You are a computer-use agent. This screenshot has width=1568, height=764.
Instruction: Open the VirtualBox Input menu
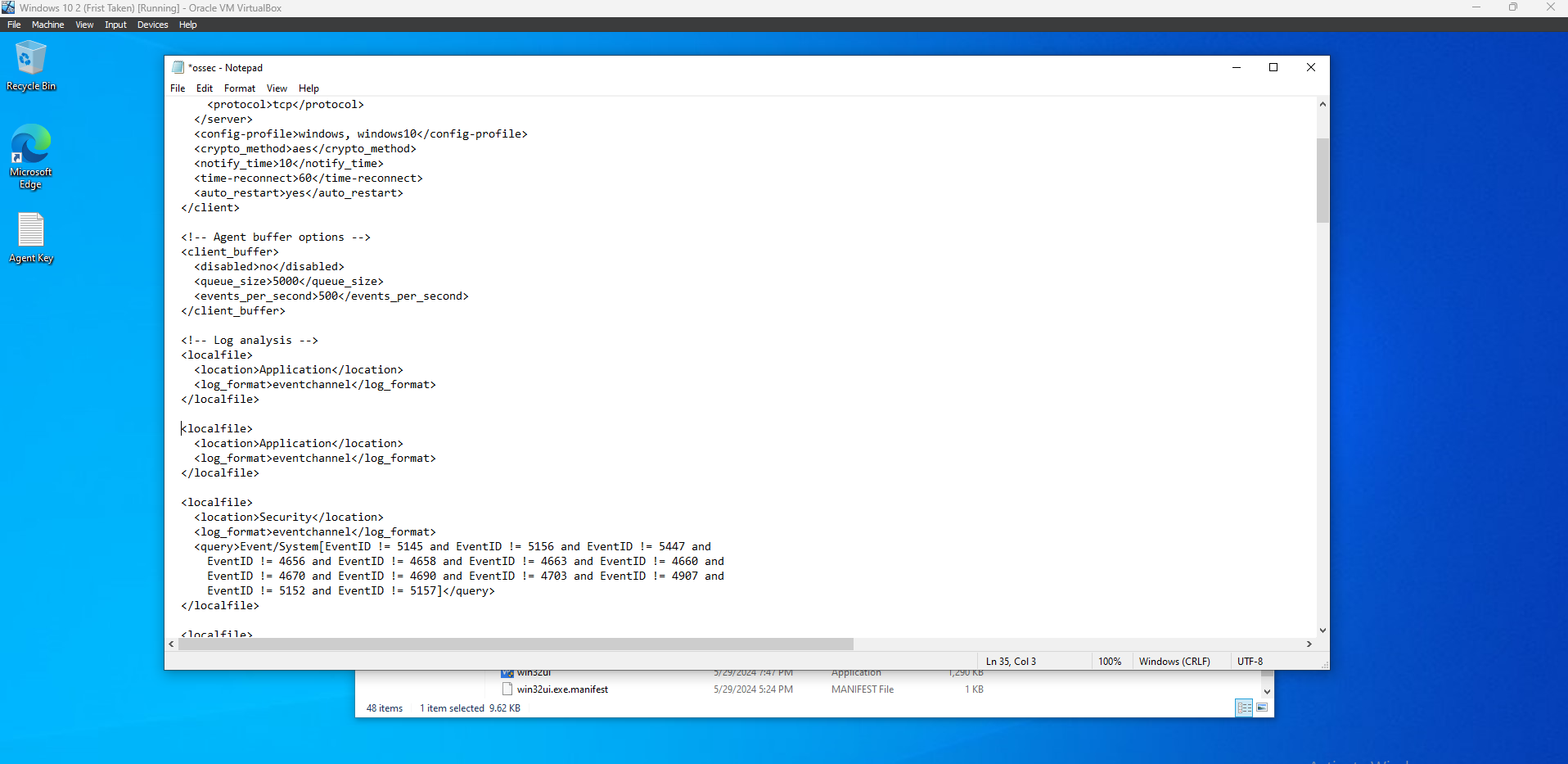tap(115, 25)
